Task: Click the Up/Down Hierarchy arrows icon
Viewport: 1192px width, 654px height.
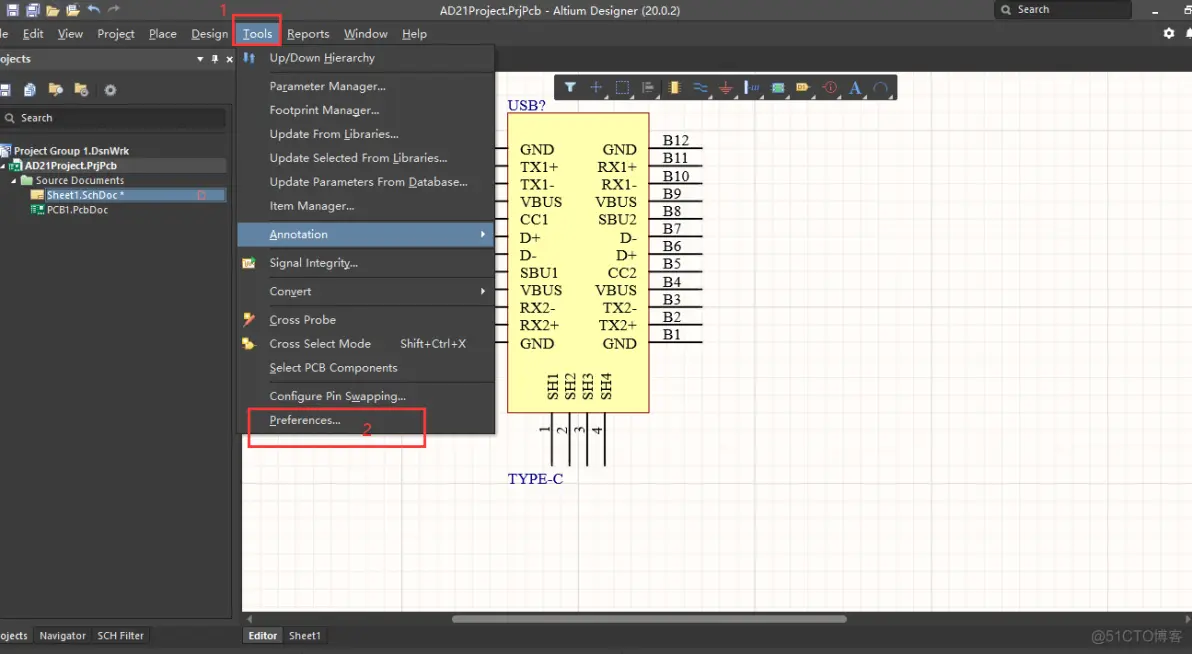Action: (249, 58)
